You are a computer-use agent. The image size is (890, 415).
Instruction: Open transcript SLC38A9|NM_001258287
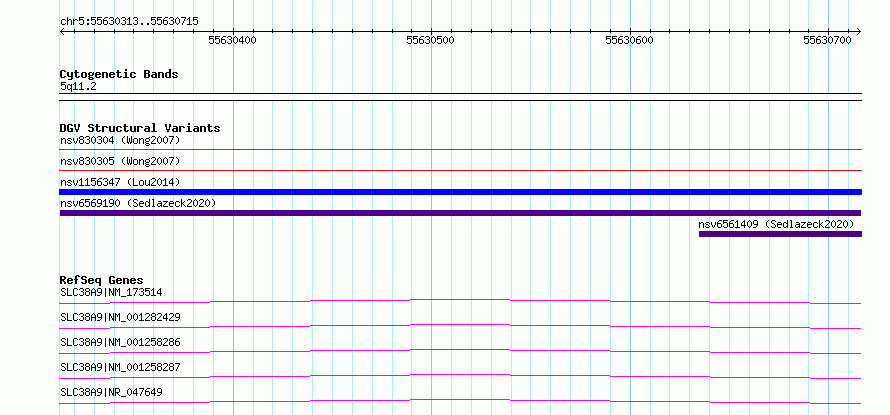tap(120, 368)
